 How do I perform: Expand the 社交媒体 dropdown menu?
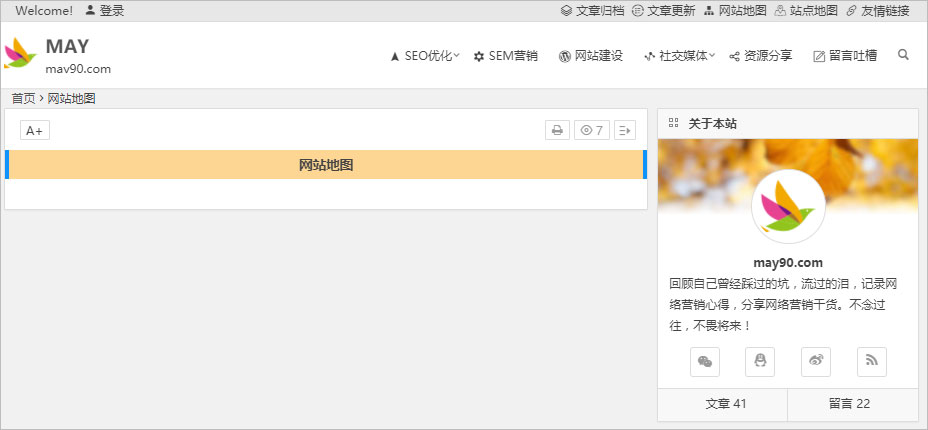click(679, 56)
